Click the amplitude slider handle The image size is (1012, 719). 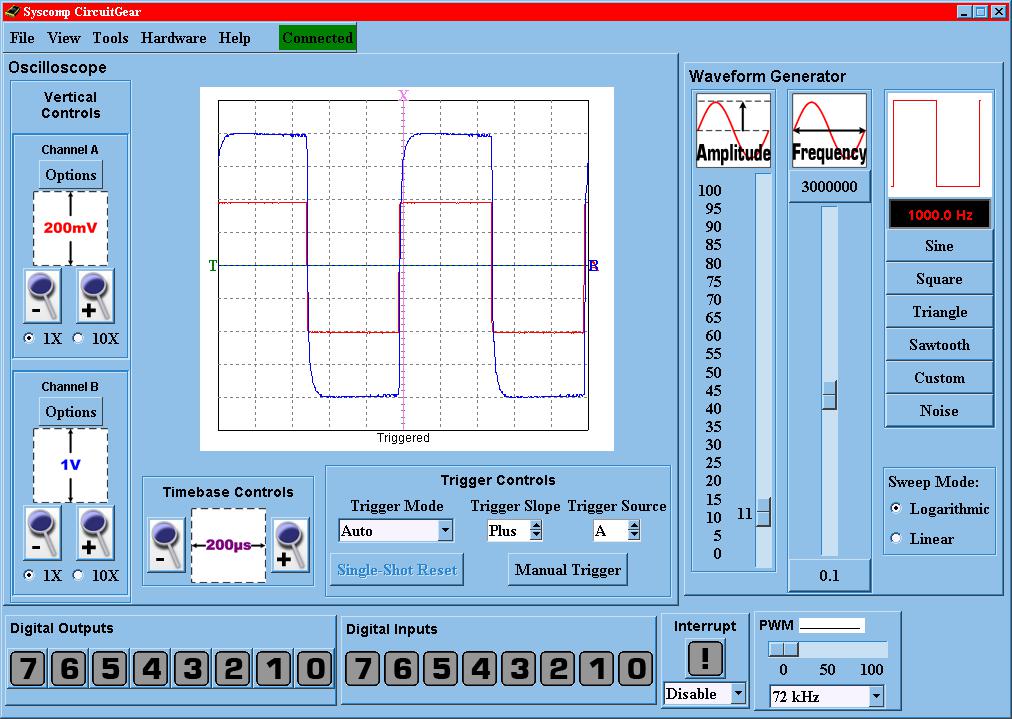763,512
